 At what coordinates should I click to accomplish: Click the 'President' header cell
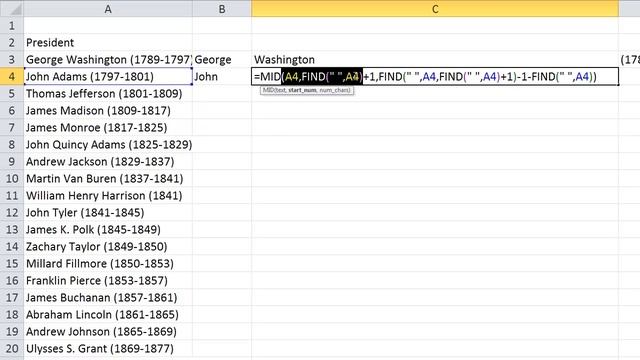click(x=108, y=42)
